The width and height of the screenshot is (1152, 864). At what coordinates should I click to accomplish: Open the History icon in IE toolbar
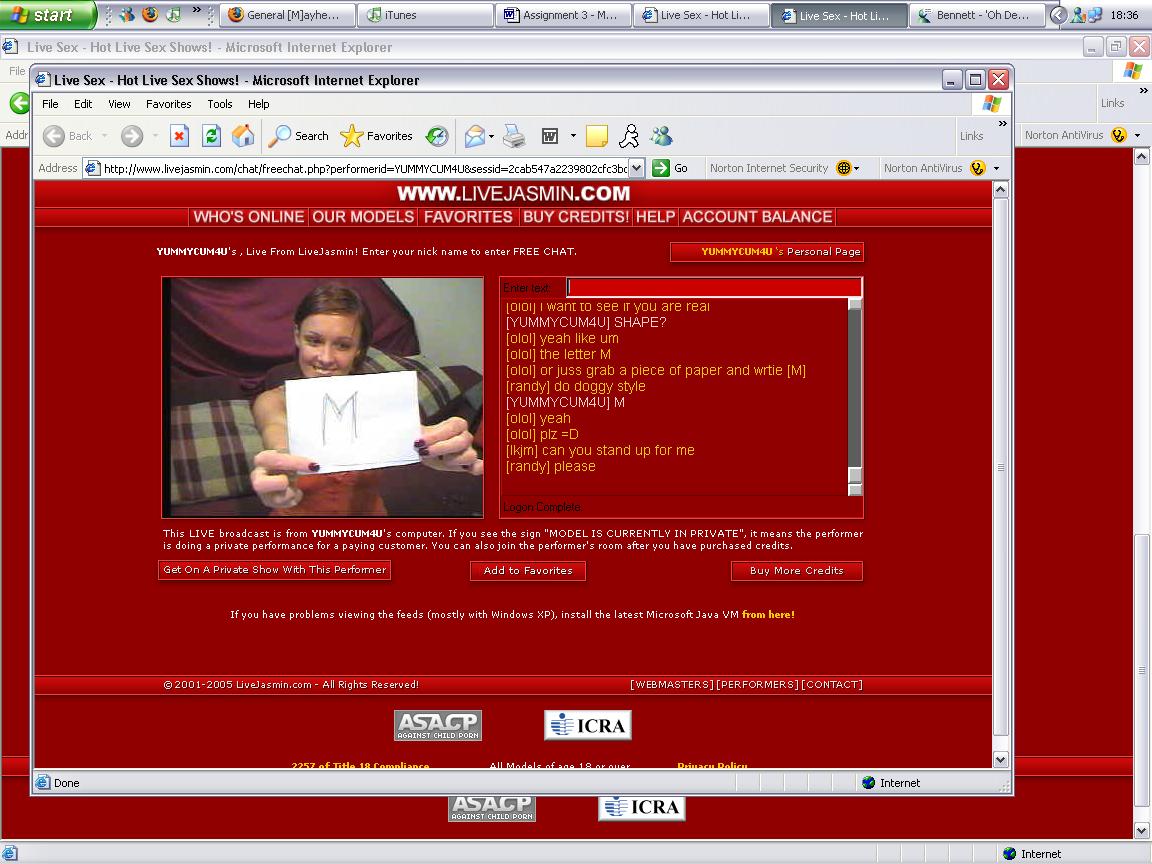437,136
